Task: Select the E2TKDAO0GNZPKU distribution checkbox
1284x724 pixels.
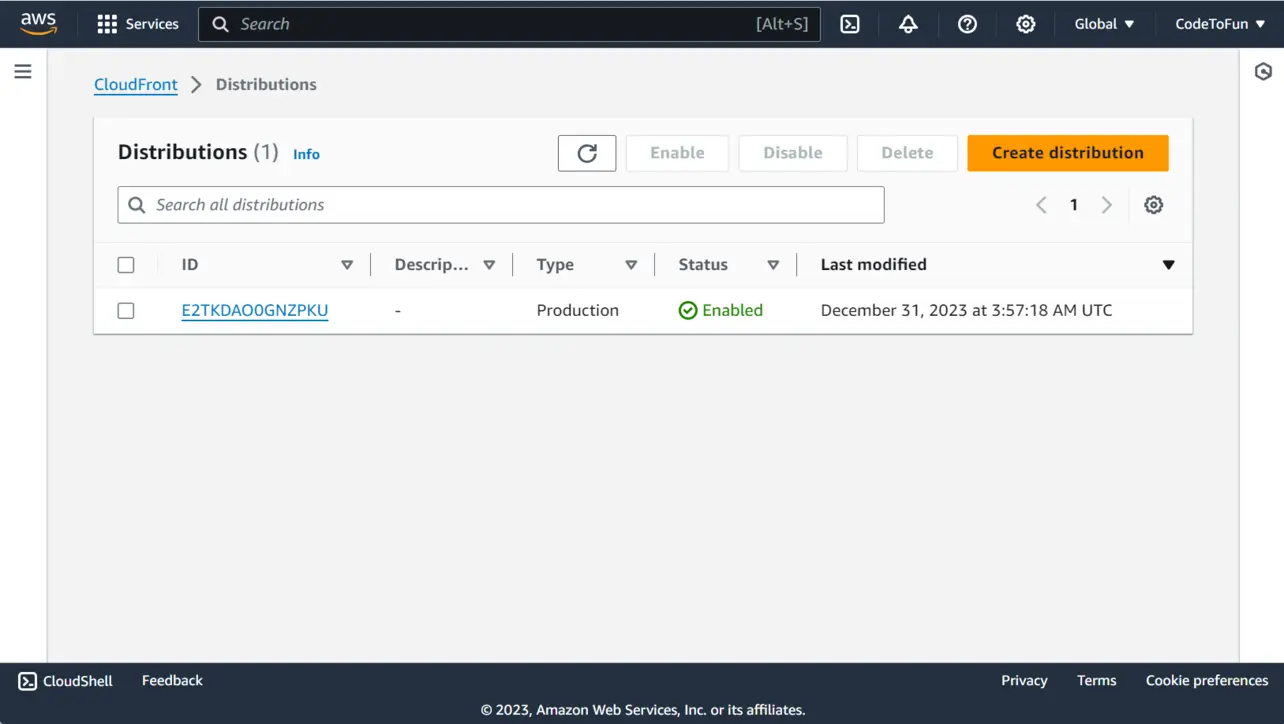Action: point(126,311)
